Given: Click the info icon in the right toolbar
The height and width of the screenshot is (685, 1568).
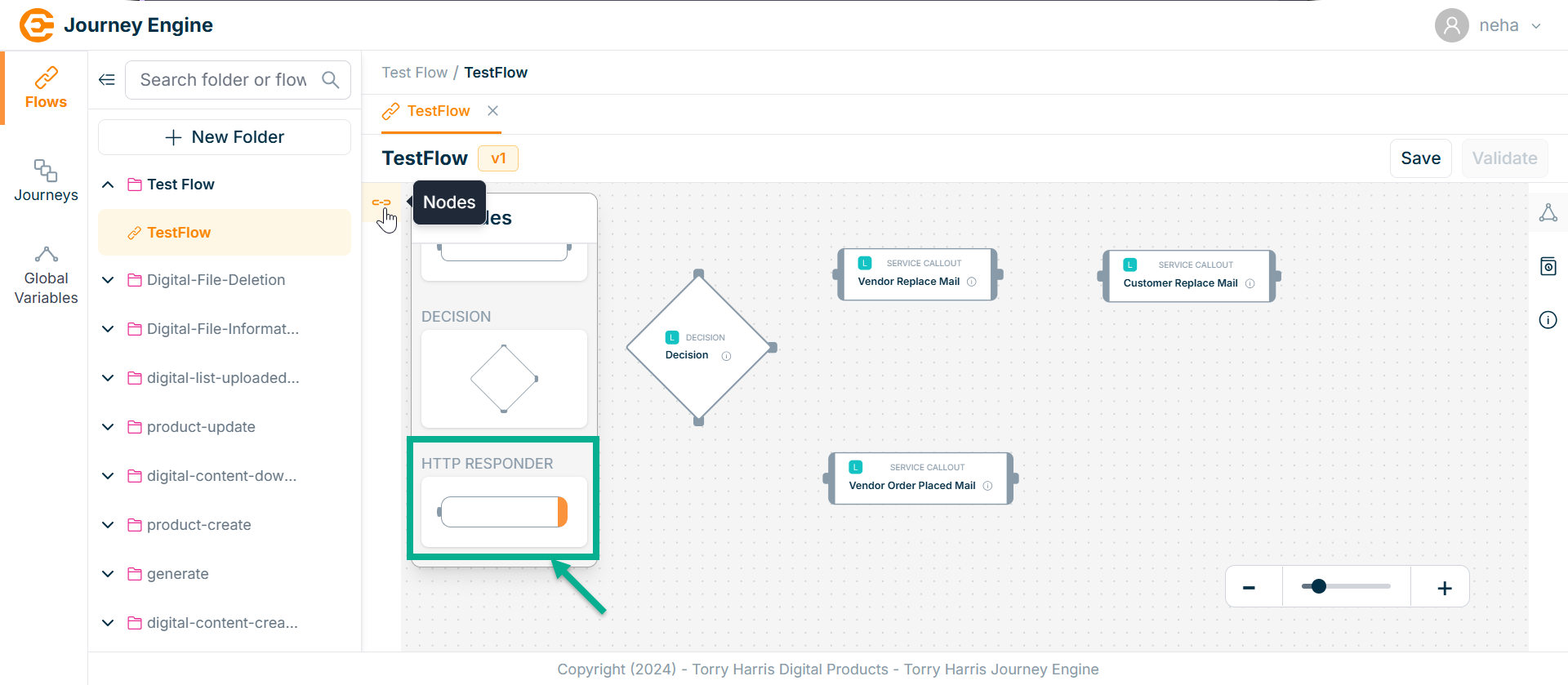Looking at the screenshot, I should [x=1548, y=320].
